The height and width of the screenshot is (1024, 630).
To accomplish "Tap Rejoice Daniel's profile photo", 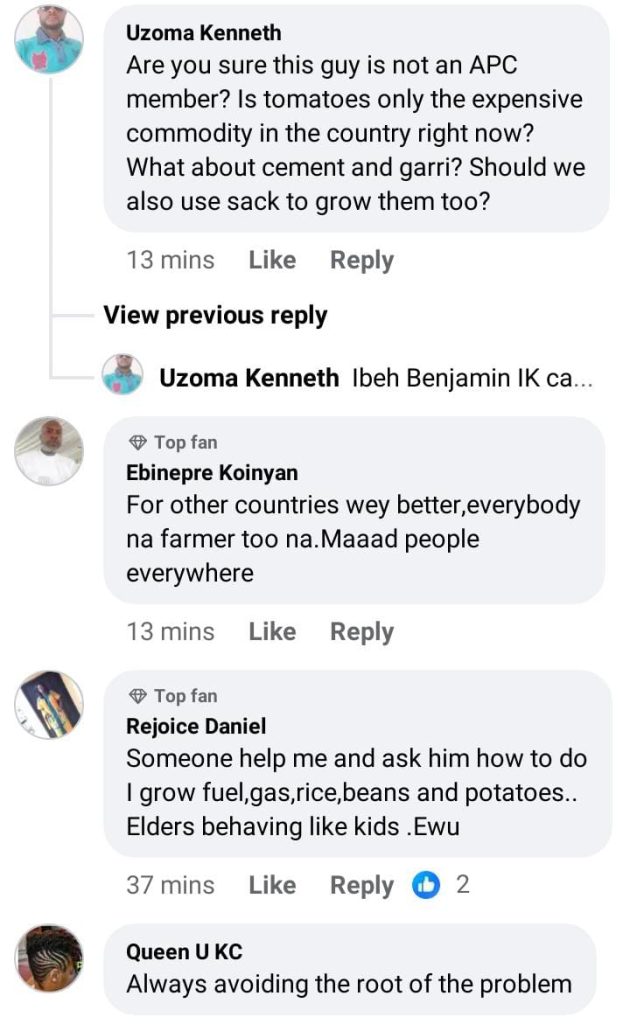I will coord(48,705).
